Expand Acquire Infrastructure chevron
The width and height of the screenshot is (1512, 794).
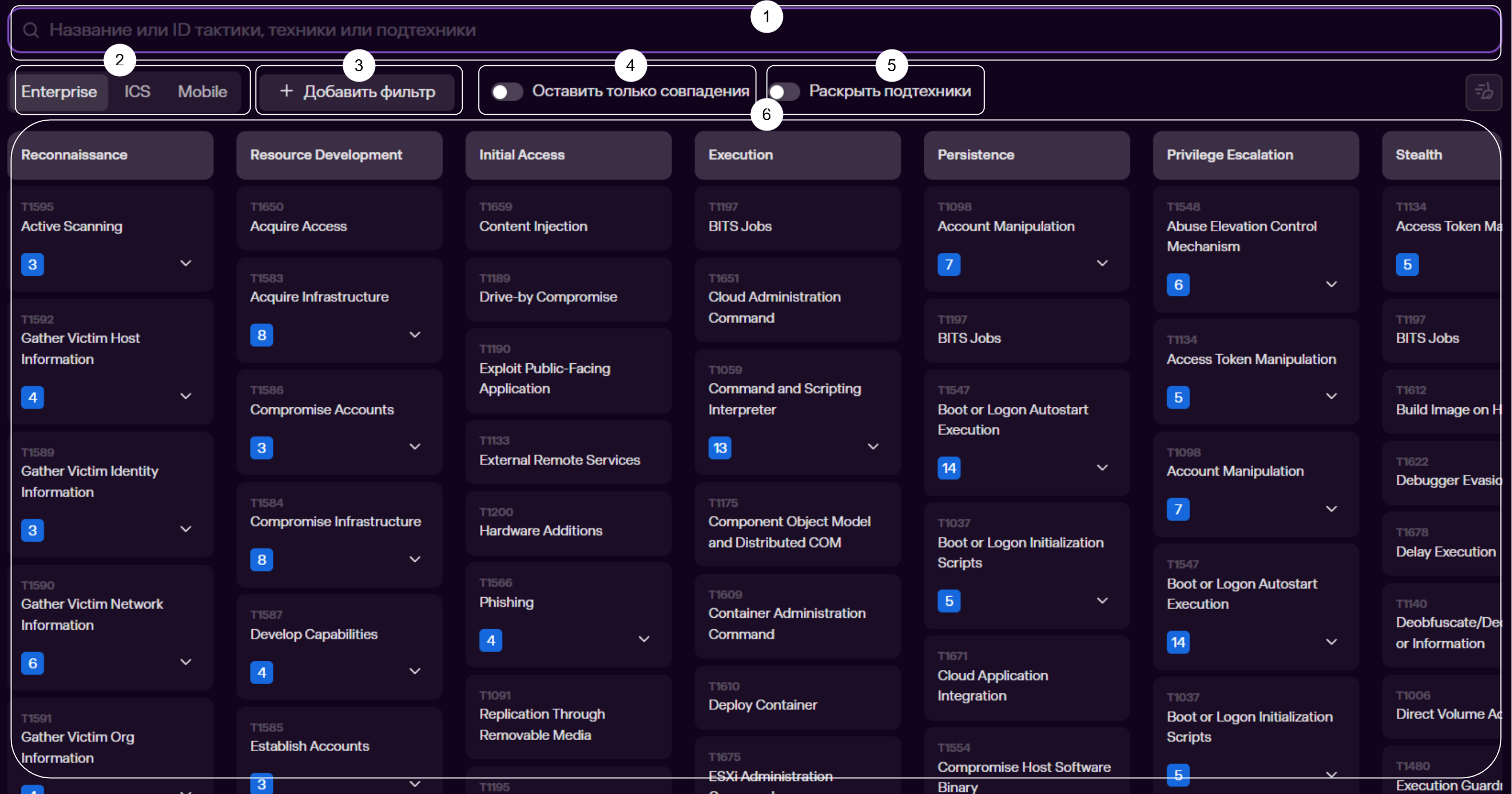point(415,335)
